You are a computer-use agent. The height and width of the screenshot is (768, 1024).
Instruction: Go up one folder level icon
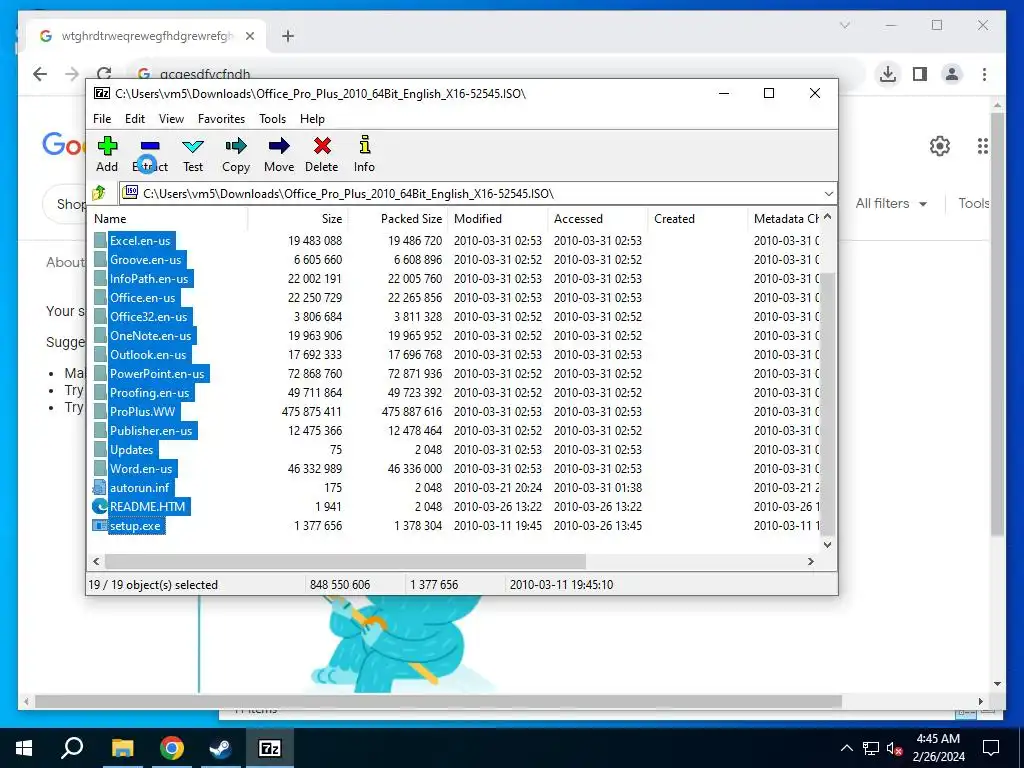[99, 193]
